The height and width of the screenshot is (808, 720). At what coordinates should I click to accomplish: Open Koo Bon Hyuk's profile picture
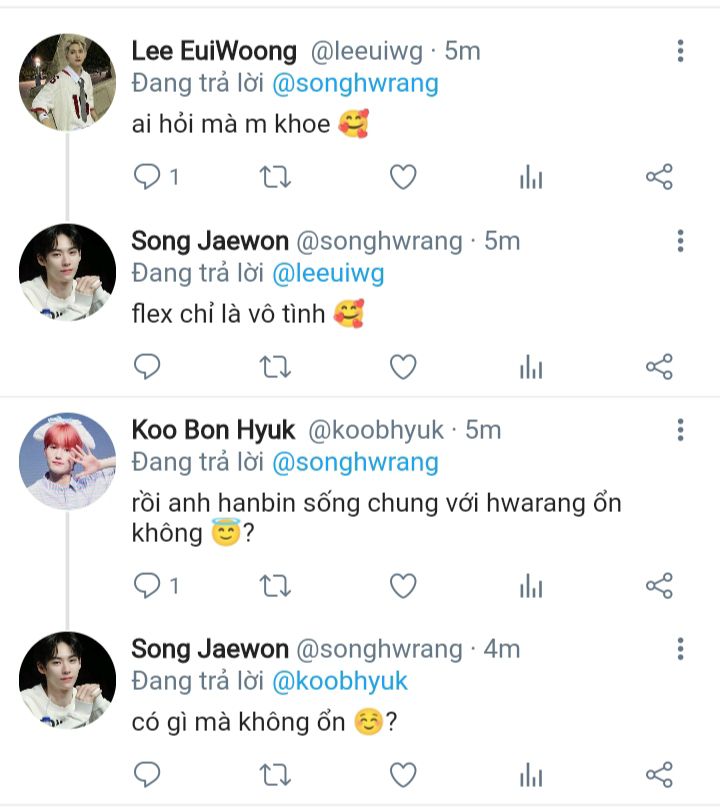pyautogui.click(x=67, y=460)
